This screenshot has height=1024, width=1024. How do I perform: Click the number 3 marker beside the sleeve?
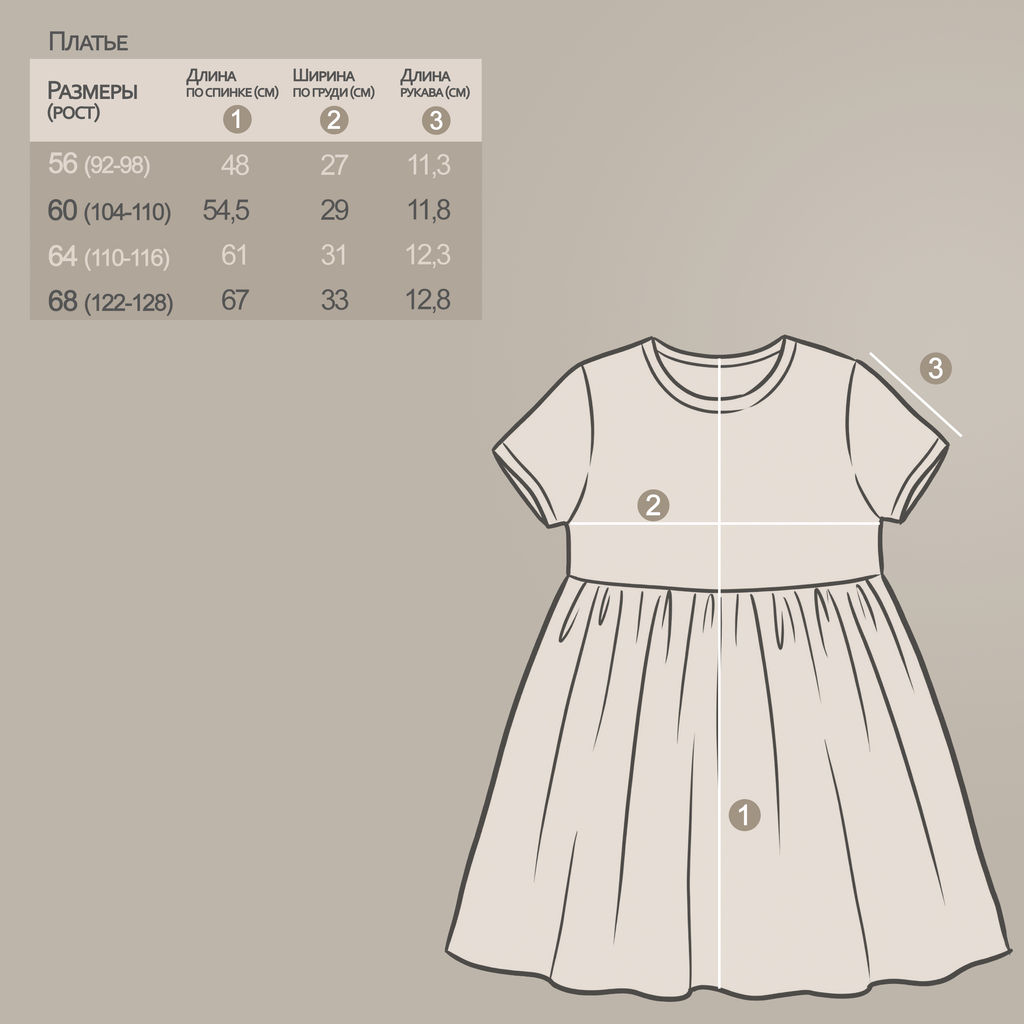click(x=935, y=367)
